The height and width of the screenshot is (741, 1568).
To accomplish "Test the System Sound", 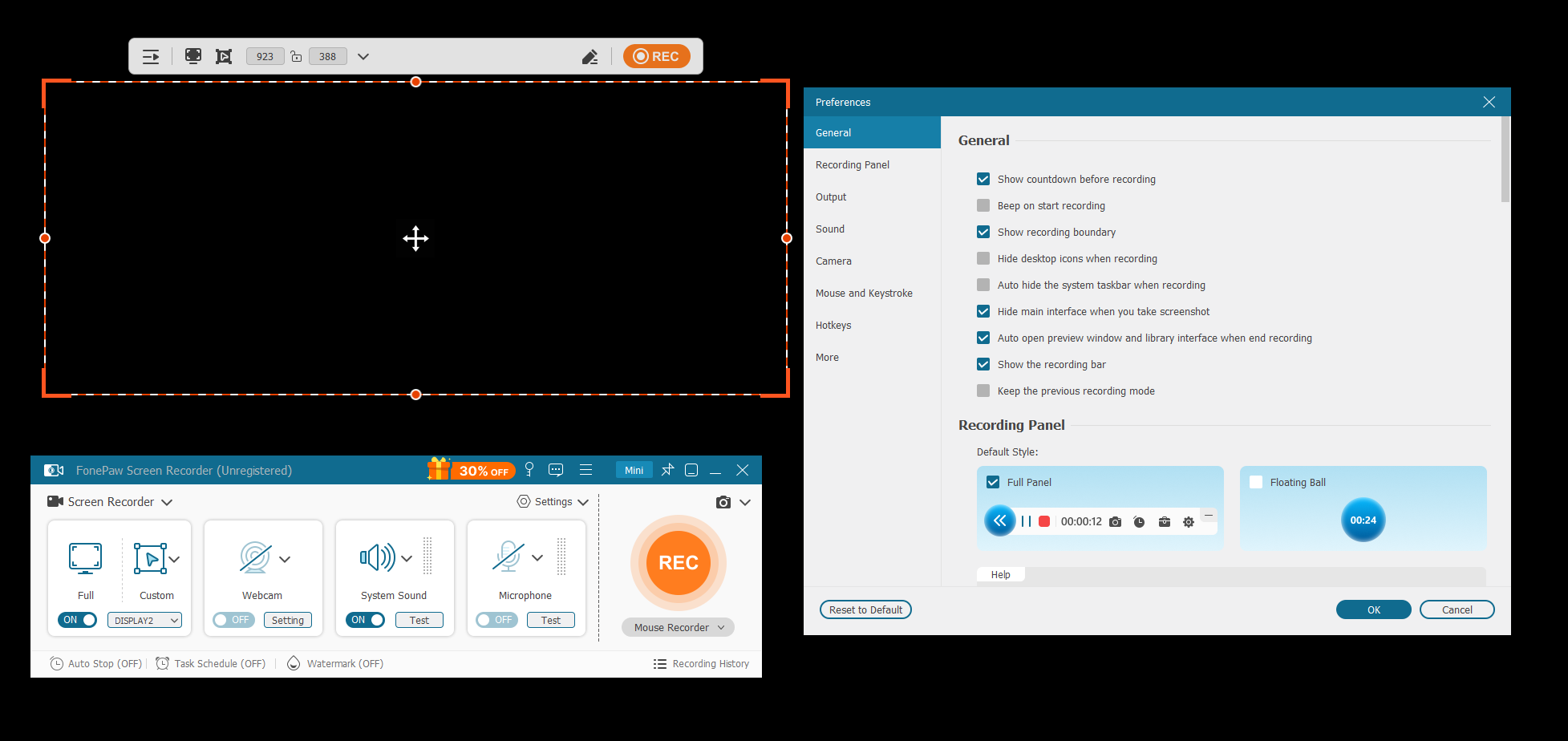I will point(419,620).
